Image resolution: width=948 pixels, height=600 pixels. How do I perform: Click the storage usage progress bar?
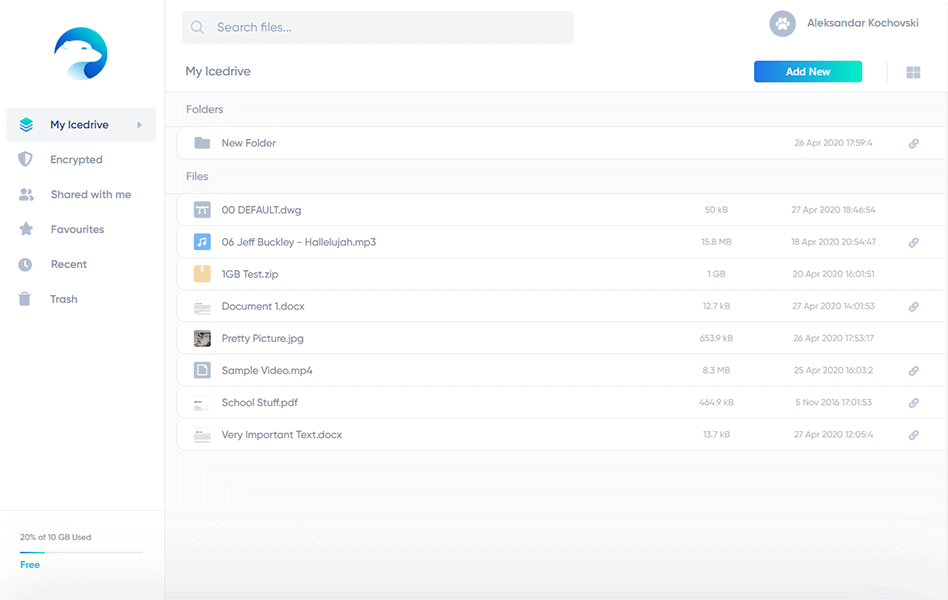click(80, 551)
